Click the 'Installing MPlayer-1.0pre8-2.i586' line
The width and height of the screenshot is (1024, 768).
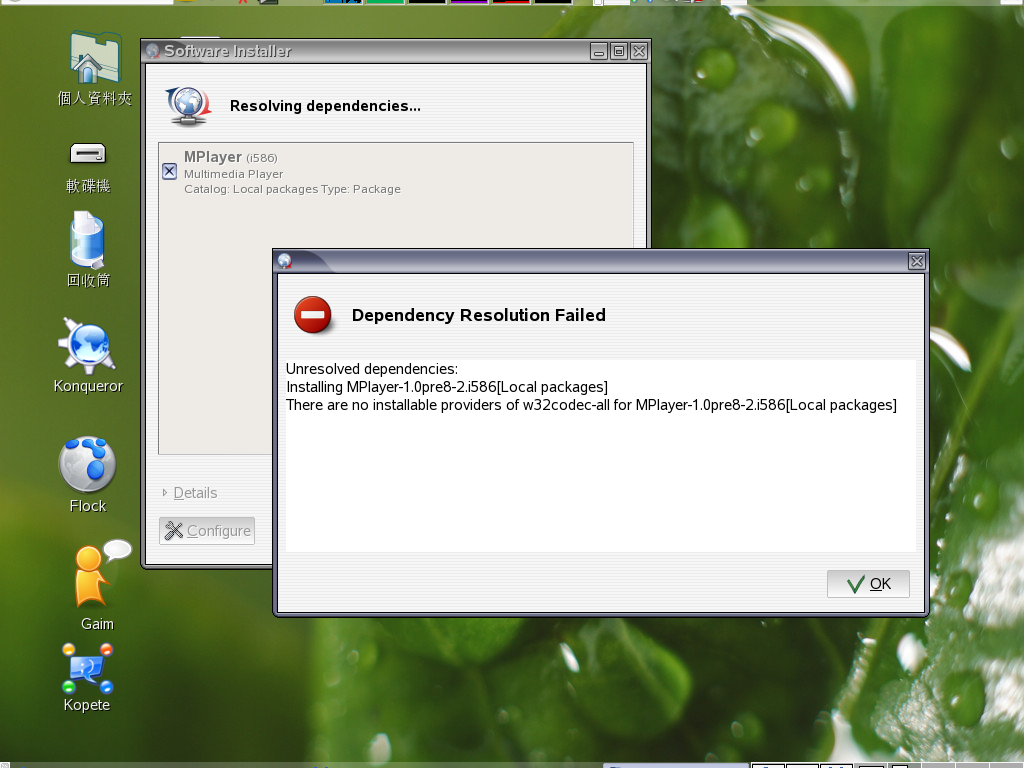(447, 387)
